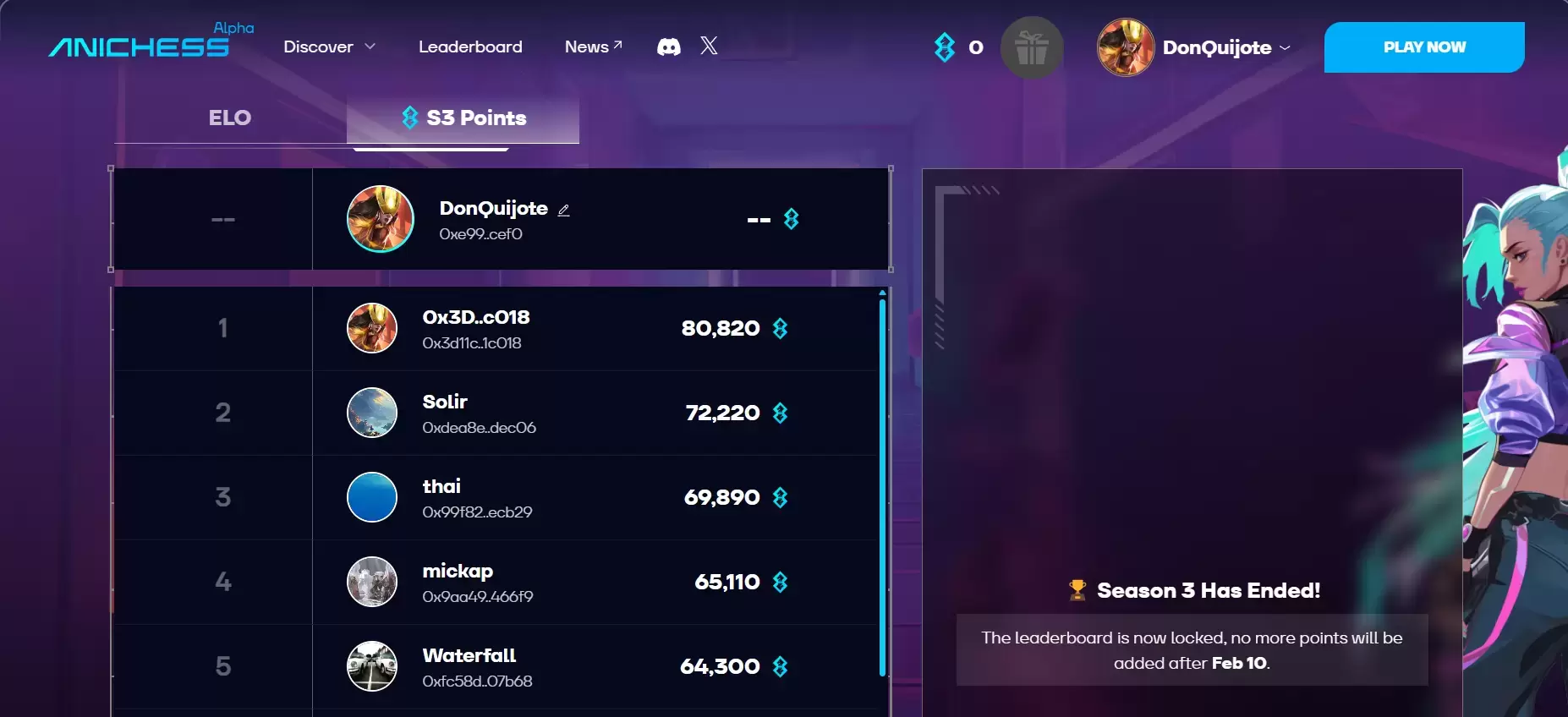Click the mickap player avatar
Screen dimensions: 1568x717
click(372, 582)
